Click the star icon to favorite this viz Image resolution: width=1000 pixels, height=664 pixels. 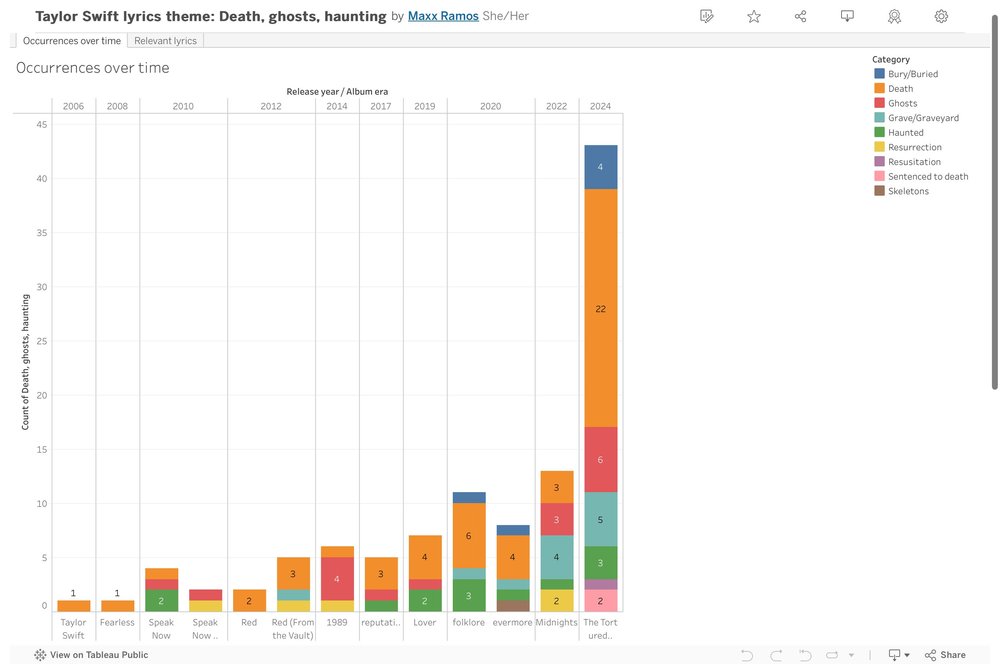[x=753, y=16]
